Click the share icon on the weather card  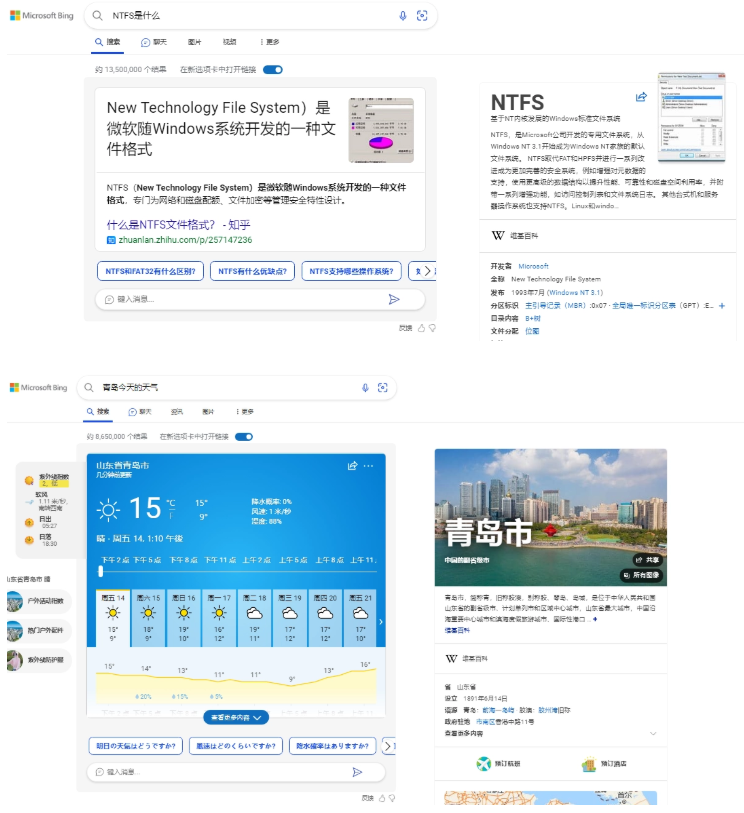(x=353, y=466)
